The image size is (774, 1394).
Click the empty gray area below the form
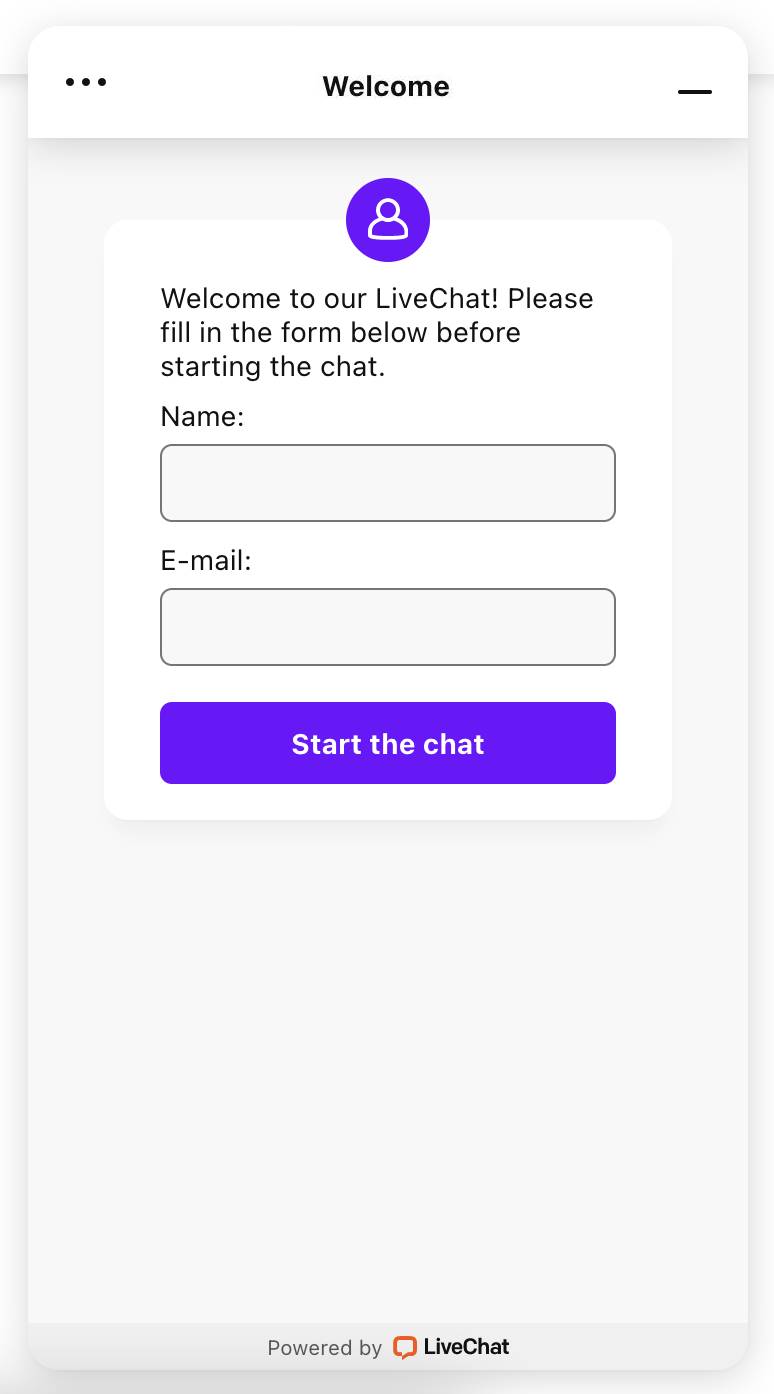[x=388, y=1050]
